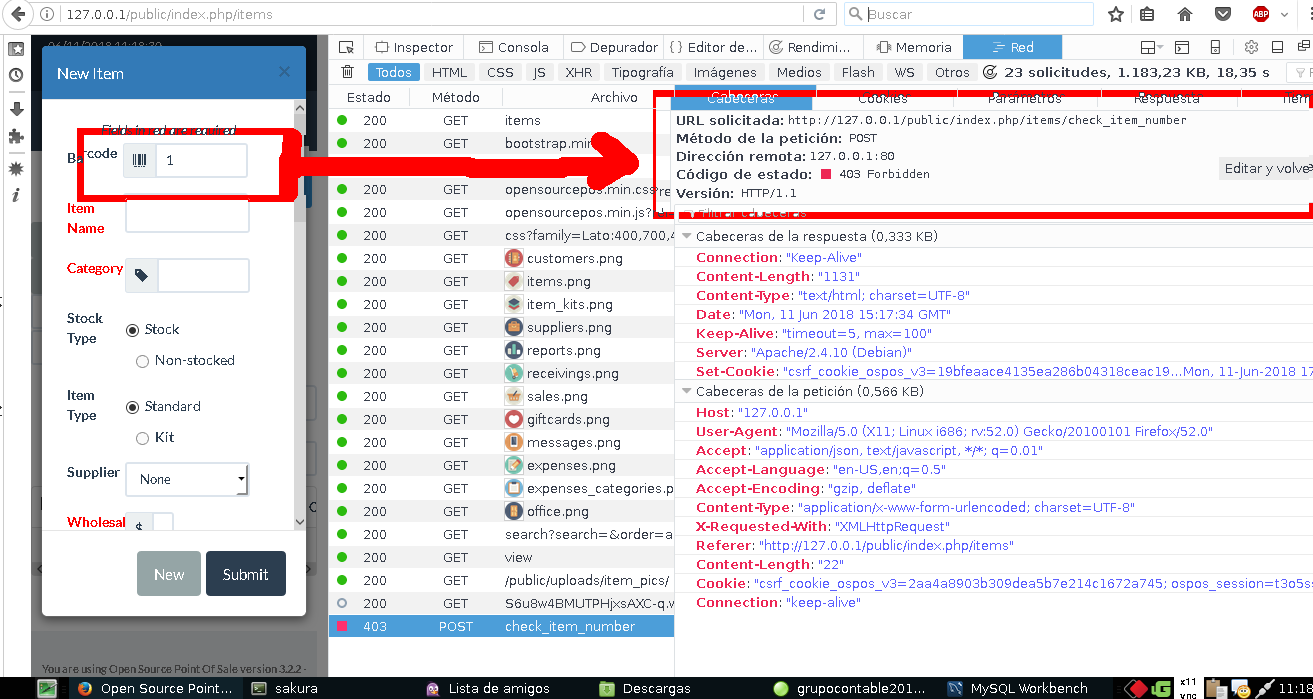1313x699 pixels.
Task: Select the customers.png request row
Action: [502, 258]
